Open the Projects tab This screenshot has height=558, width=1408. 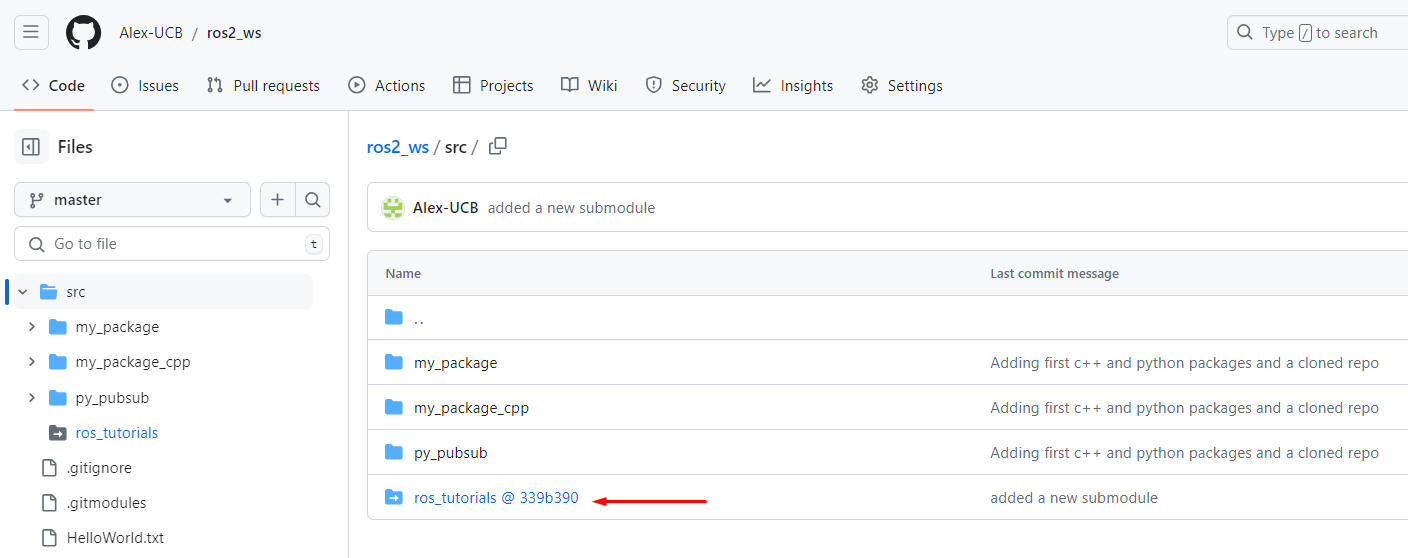coord(493,86)
